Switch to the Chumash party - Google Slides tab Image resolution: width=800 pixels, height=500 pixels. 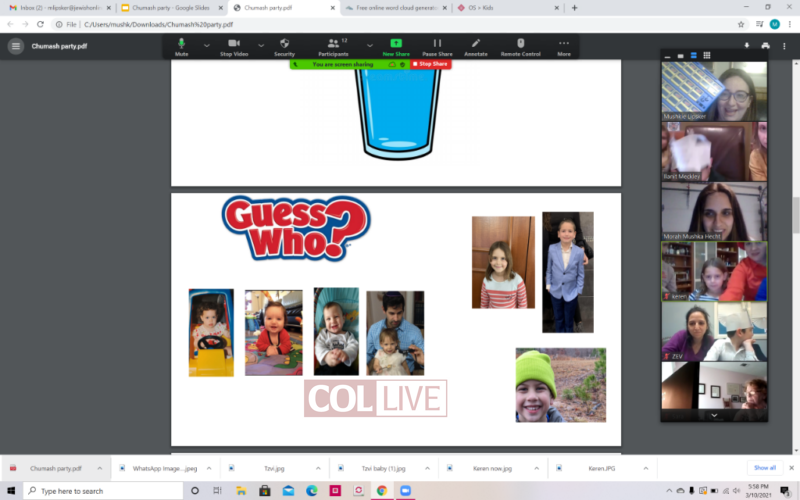pos(166,7)
